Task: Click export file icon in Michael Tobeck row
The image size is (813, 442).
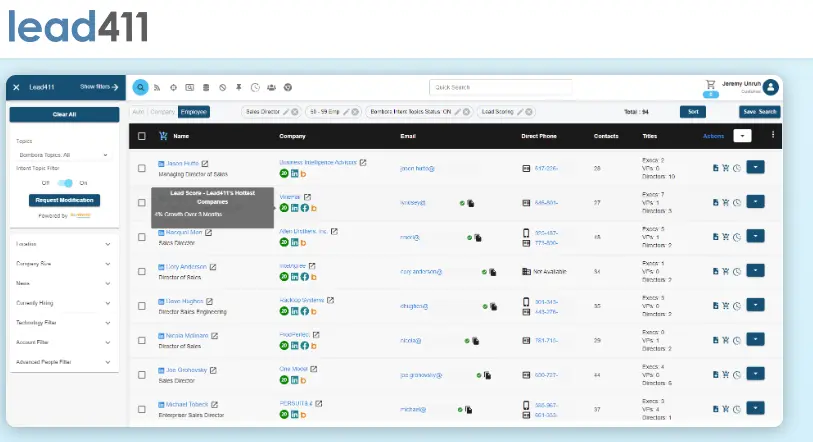Action: tap(716, 409)
